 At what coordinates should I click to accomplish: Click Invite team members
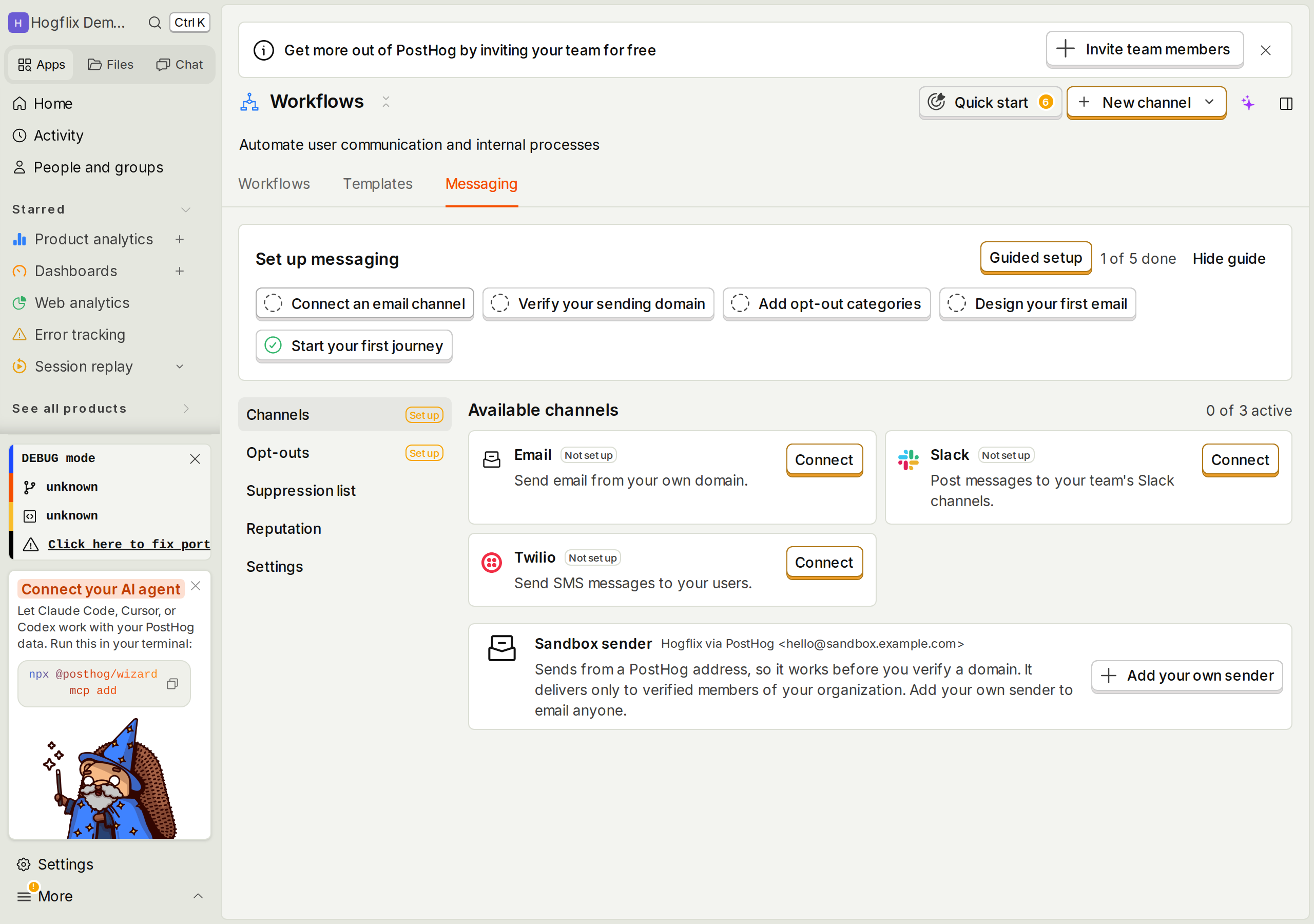[x=1145, y=49]
